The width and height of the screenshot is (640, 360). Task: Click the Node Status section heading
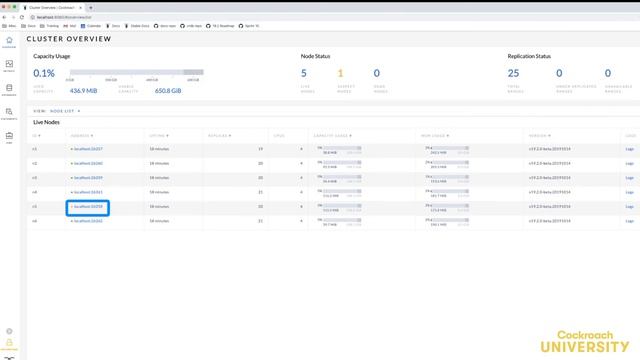(x=316, y=56)
